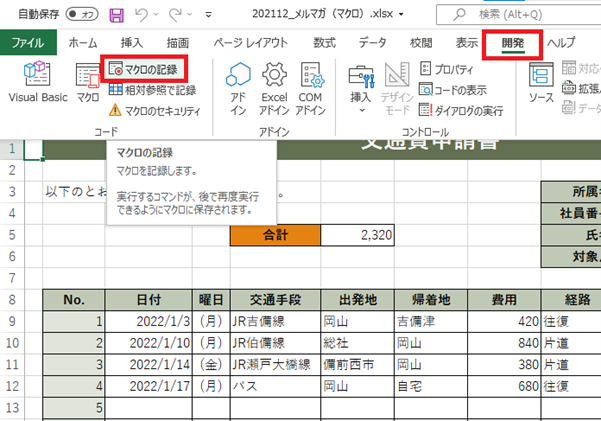The width and height of the screenshot is (601, 421).
Task: Select the cell showing 2,320
Action: coord(358,235)
